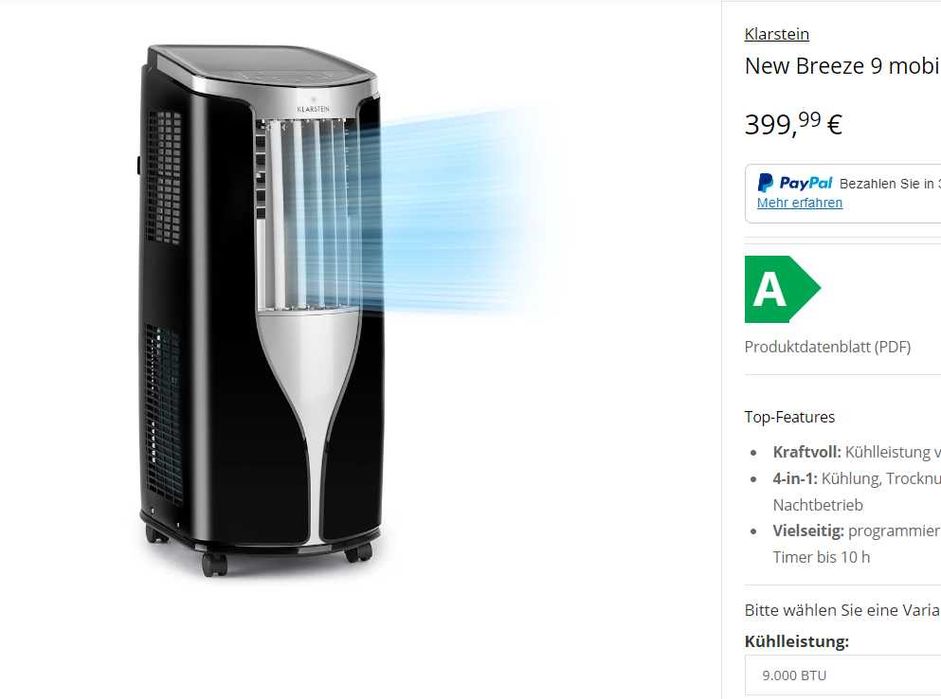Click the Top-Features heading
The image size is (941, 699).
coord(790,417)
